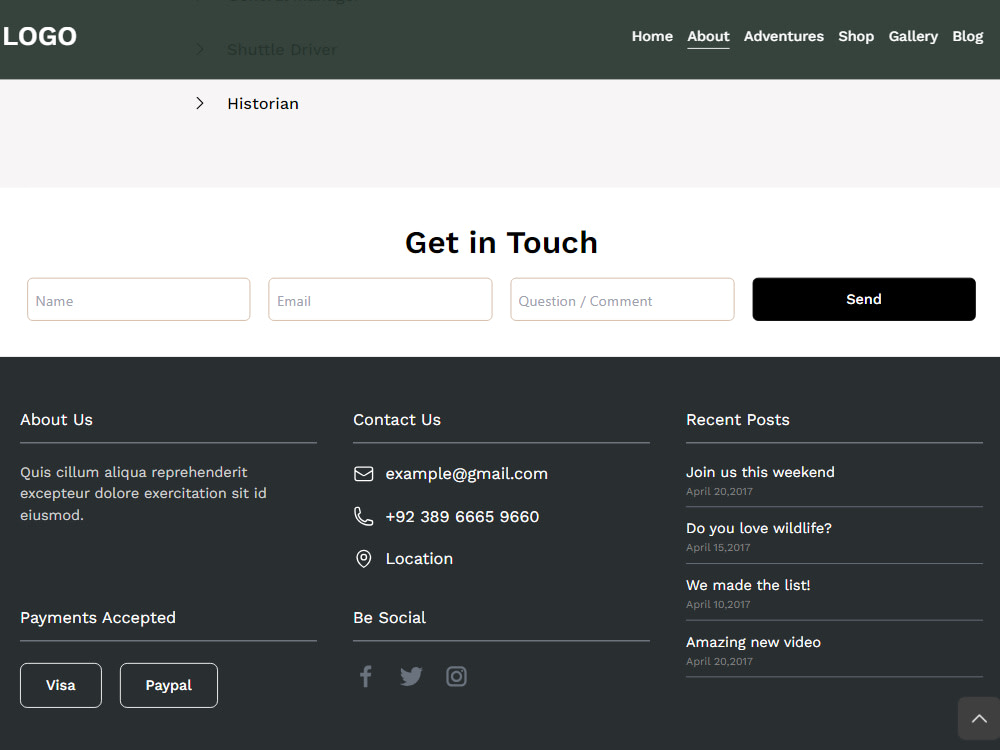Click the Payments Accepted heading
This screenshot has width=1000, height=750.
pos(98,618)
